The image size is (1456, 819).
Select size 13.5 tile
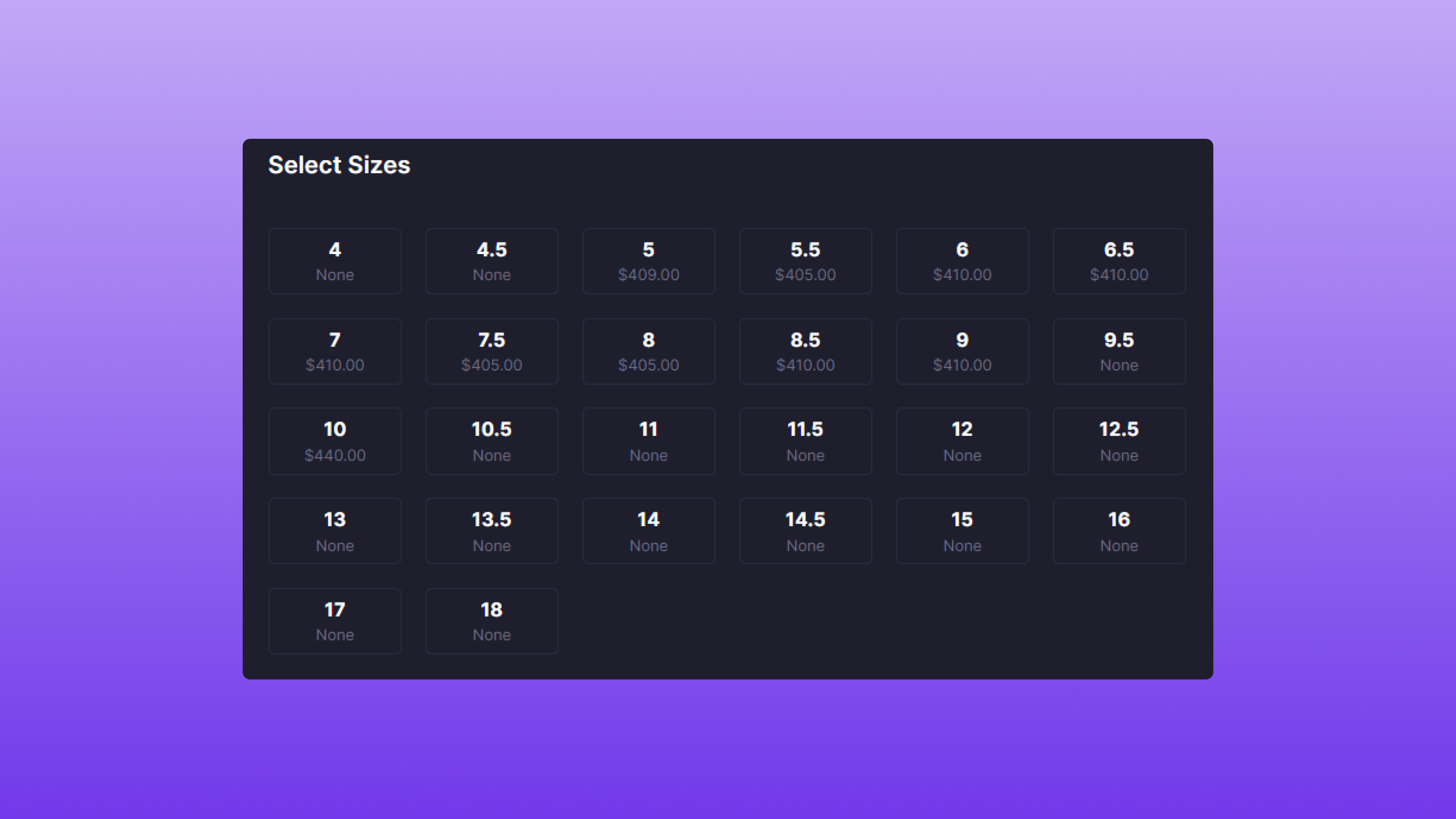coord(491,531)
